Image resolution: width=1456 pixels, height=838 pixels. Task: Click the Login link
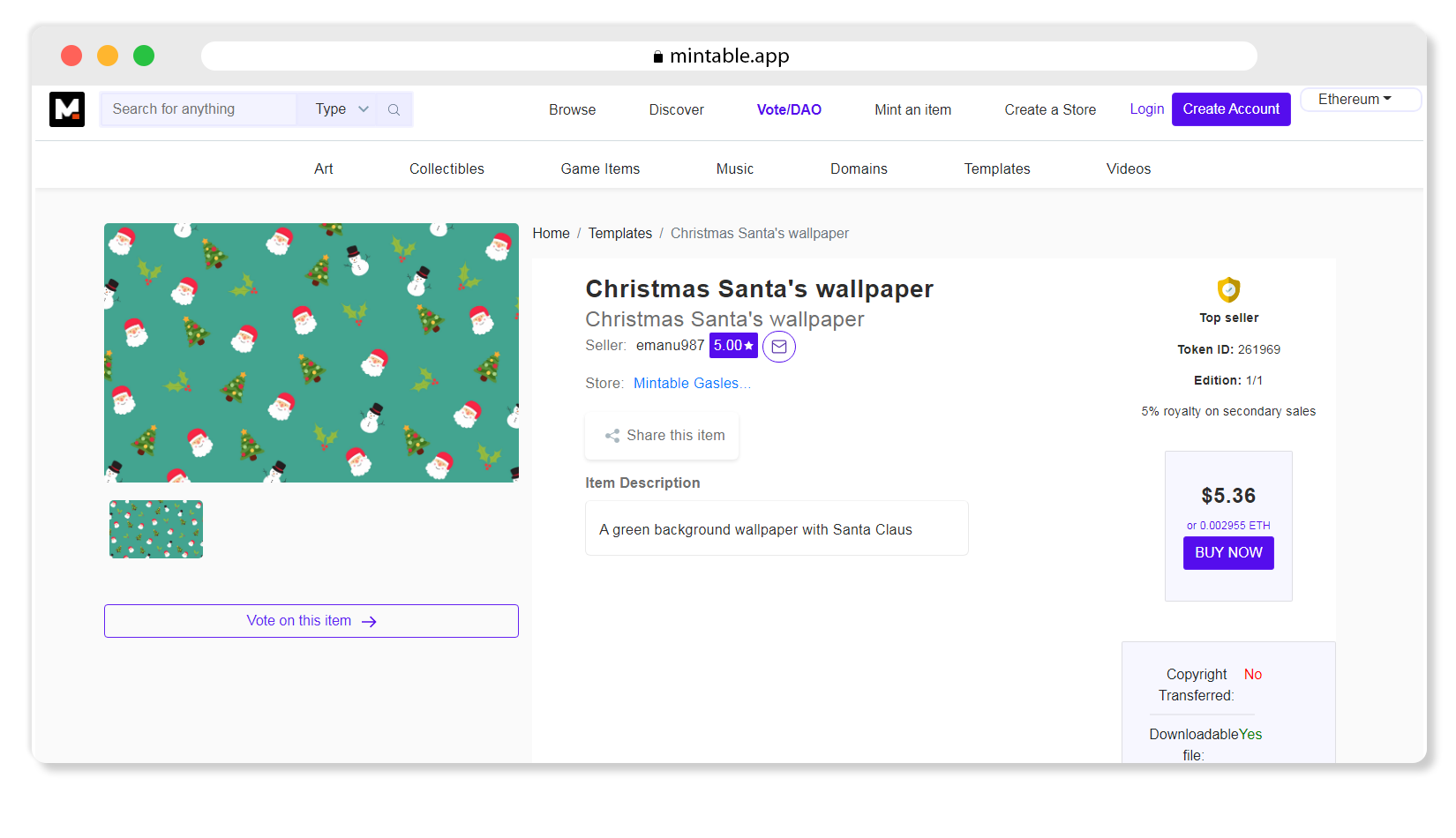click(x=1146, y=109)
